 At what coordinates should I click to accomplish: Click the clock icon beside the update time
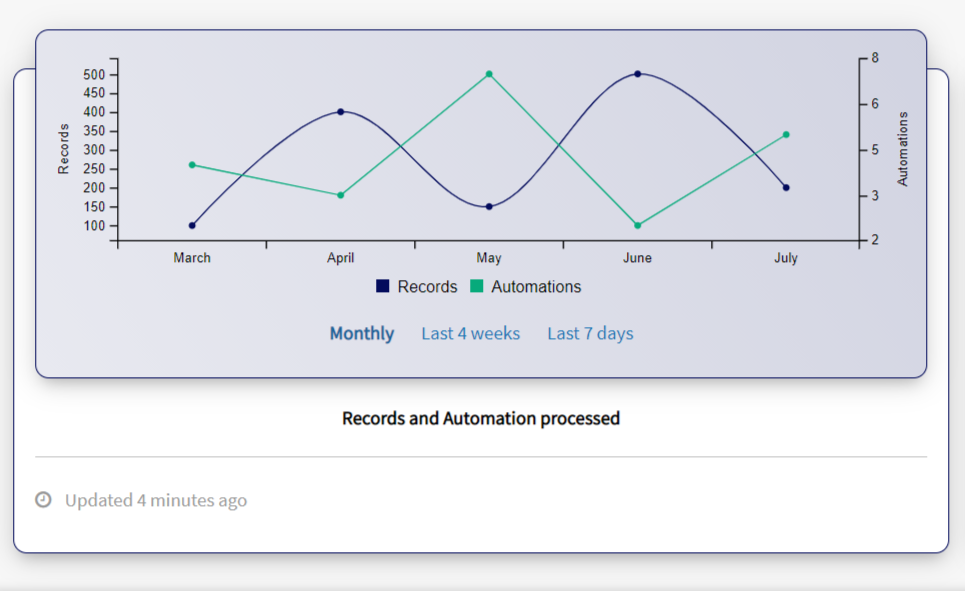pyautogui.click(x=43, y=500)
